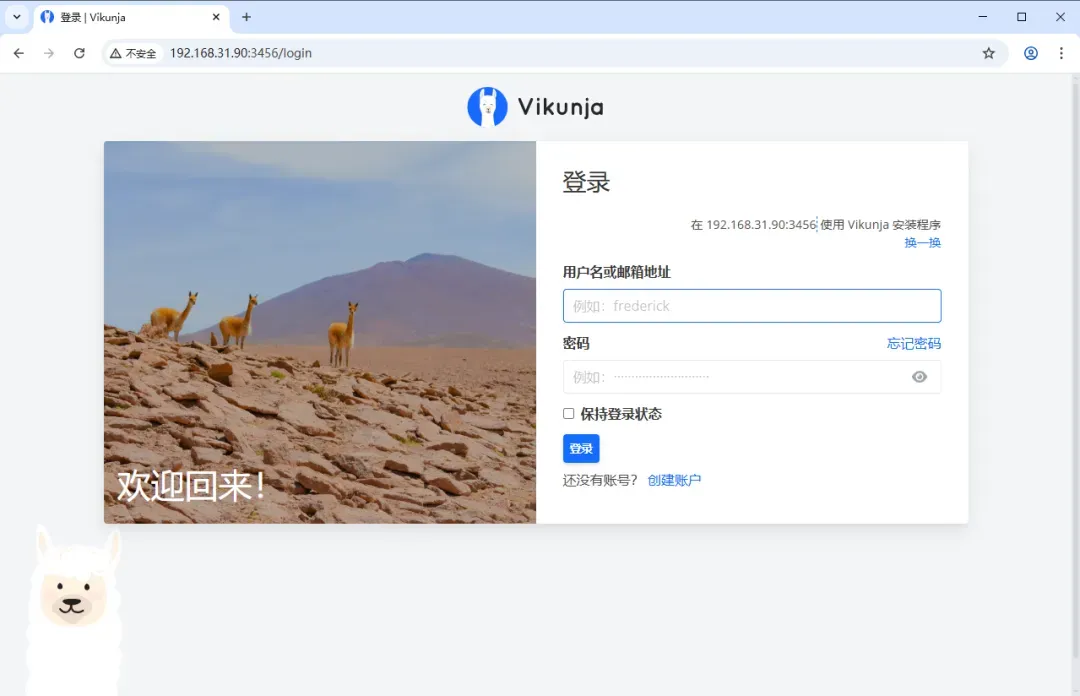This screenshot has width=1080, height=696.
Task: Open a new tab with the plus button
Action: [x=247, y=17]
